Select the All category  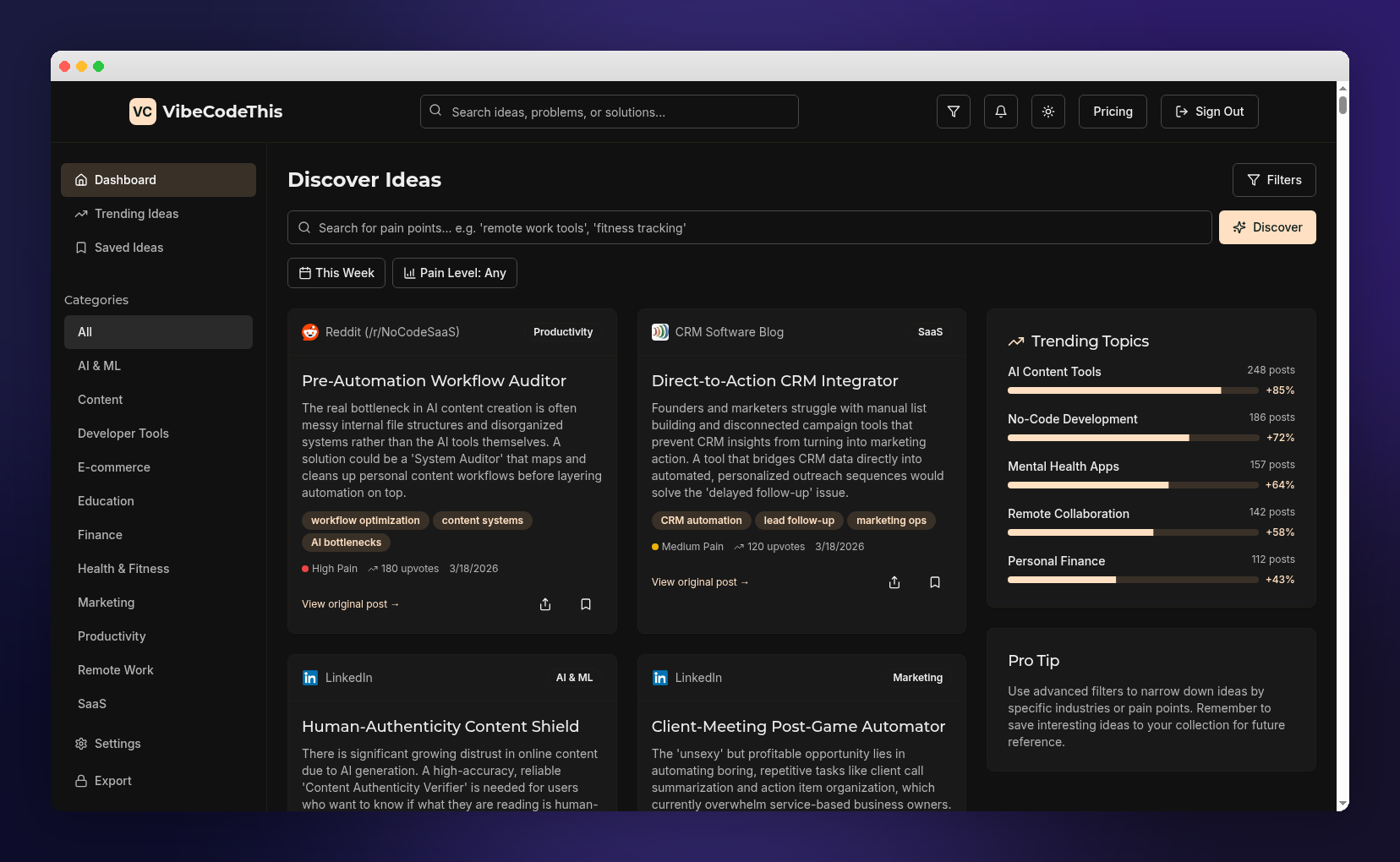tap(158, 332)
